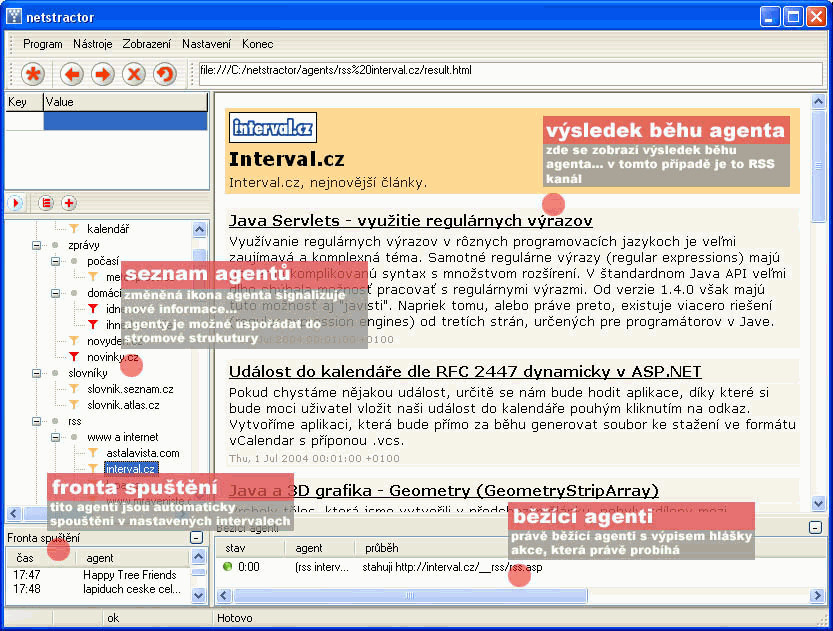The image size is (833, 631).
Task: Click the Value column header
Action: [x=125, y=102]
